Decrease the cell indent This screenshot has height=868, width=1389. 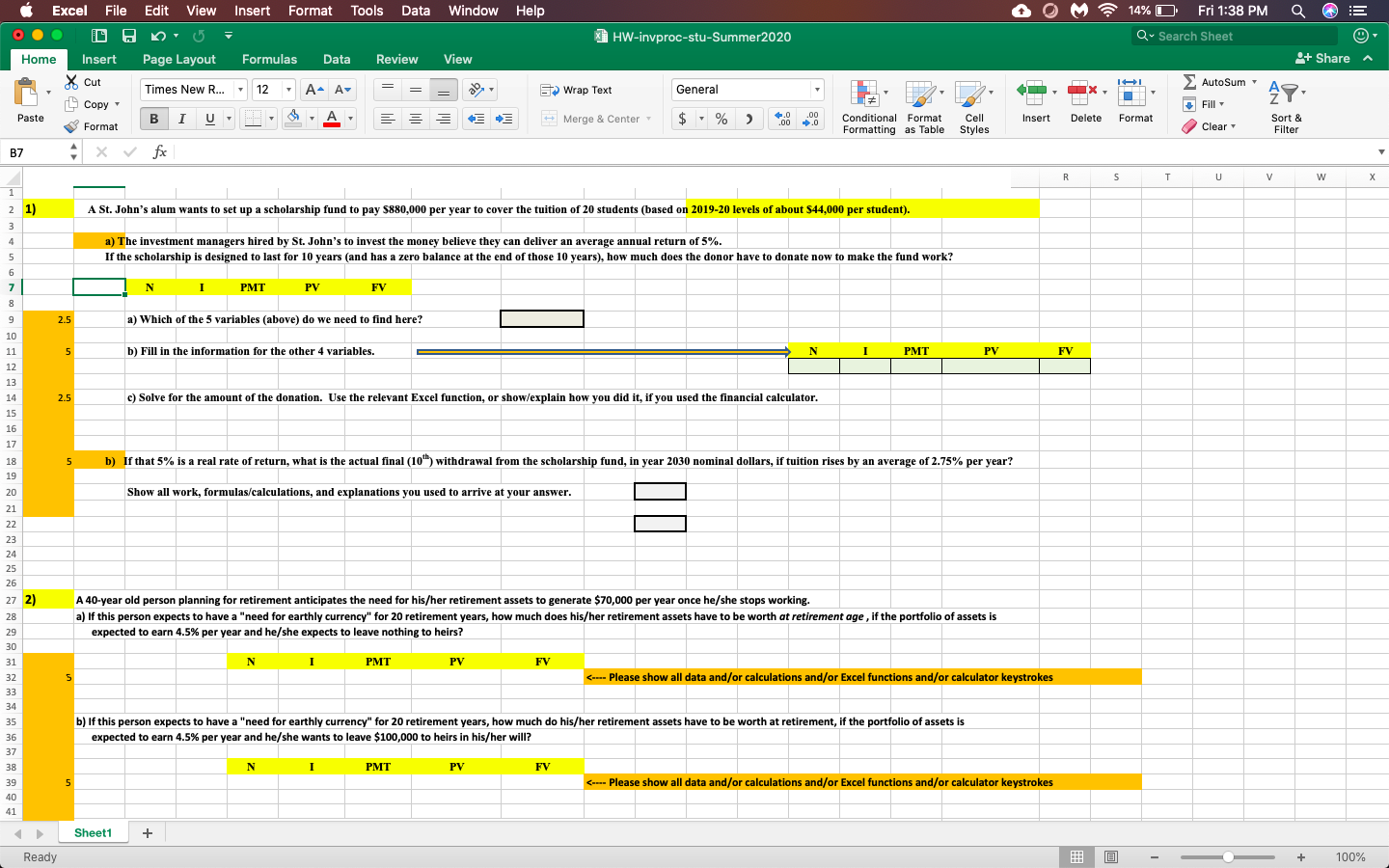pos(476,119)
